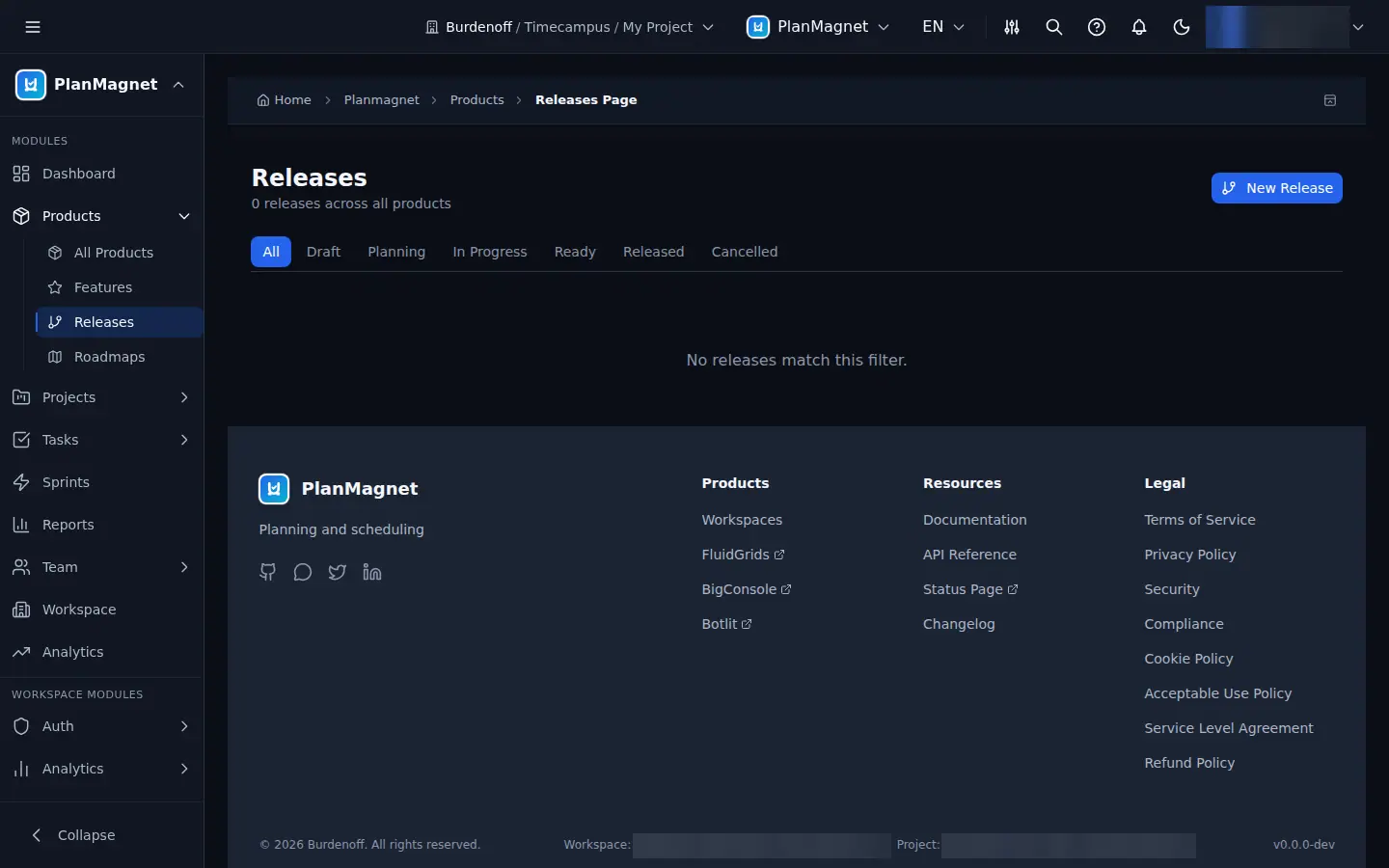This screenshot has width=1389, height=868.
Task: Open the Status Page external link
Action: [970, 589]
